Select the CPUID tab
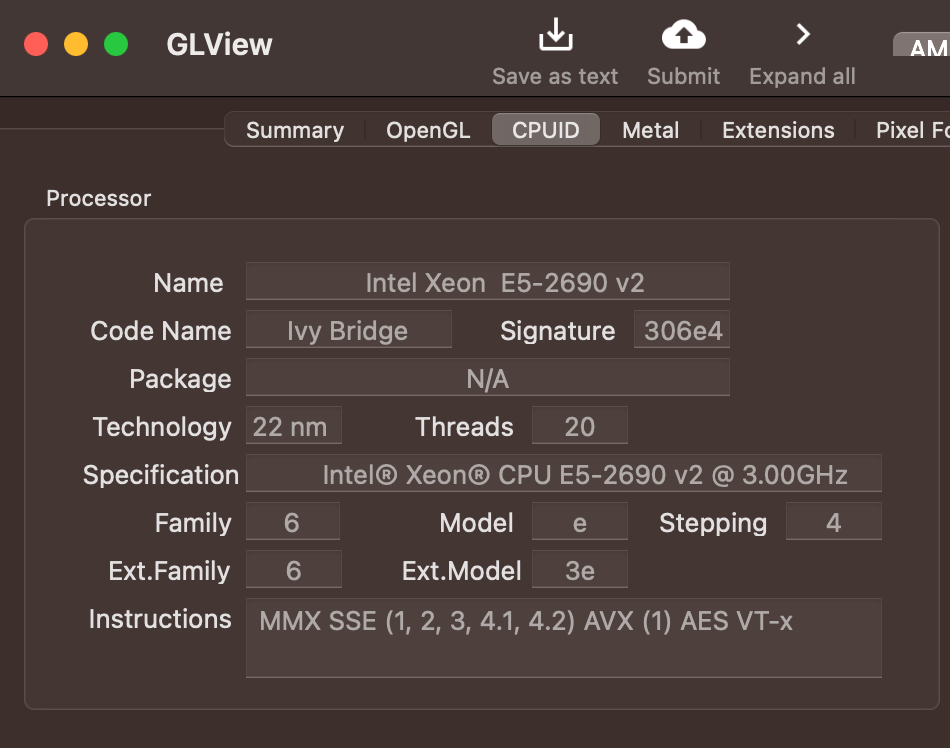The width and height of the screenshot is (950, 748). coord(546,130)
